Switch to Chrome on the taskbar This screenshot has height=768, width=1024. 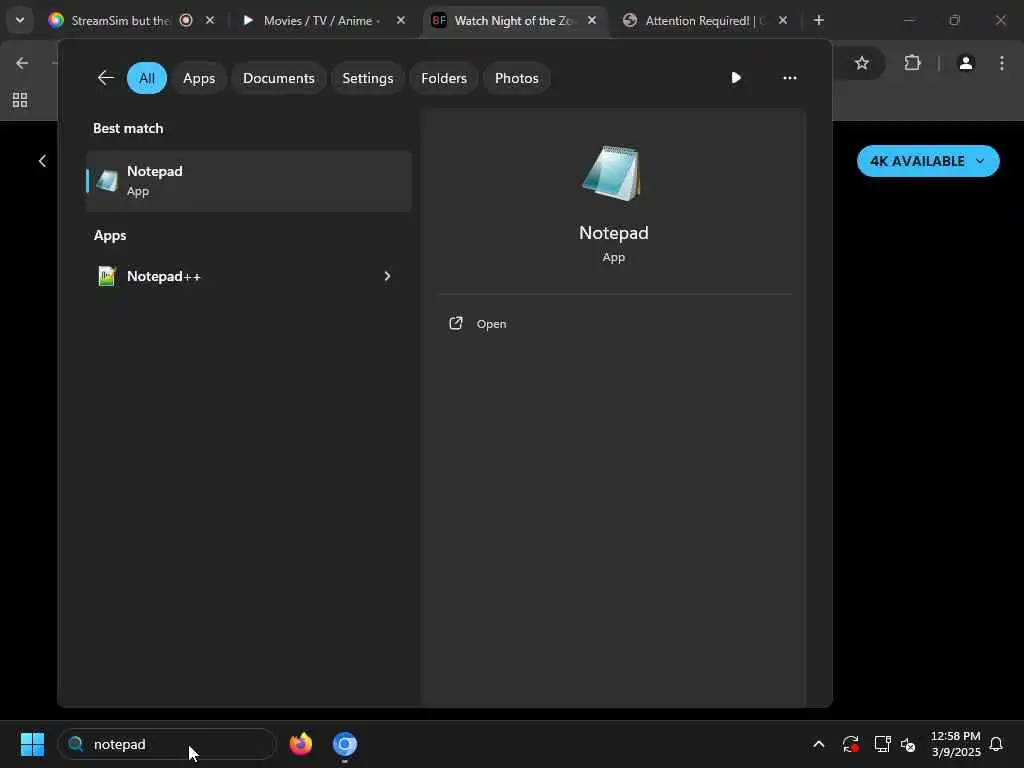click(345, 744)
